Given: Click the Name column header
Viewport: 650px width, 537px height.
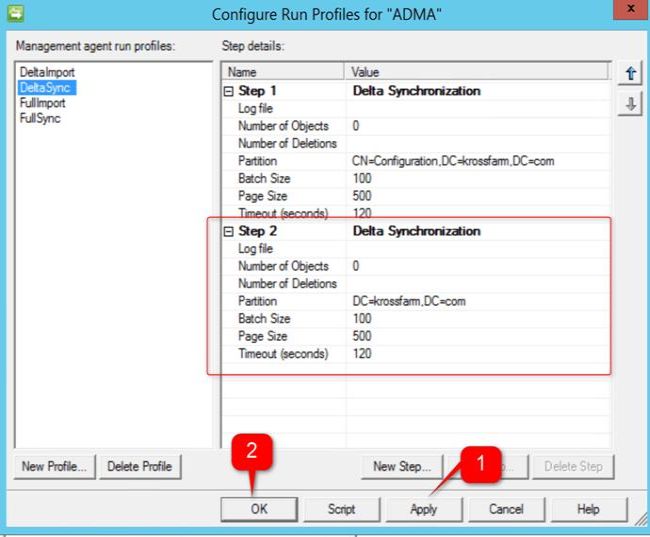Looking at the screenshot, I should [283, 72].
